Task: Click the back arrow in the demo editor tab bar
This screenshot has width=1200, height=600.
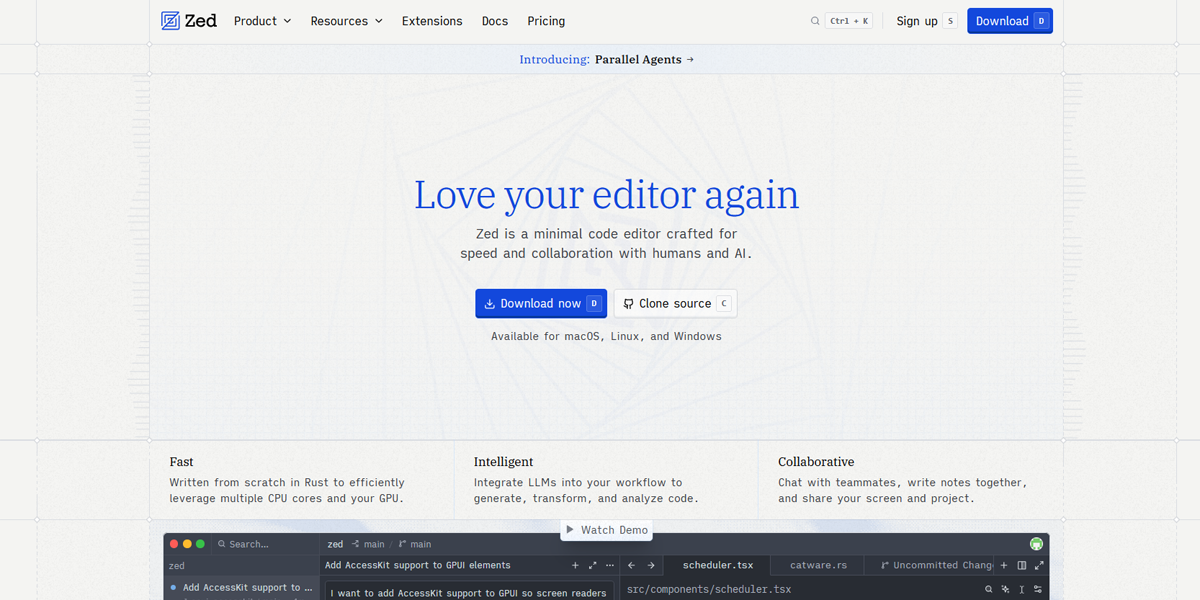Action: pyautogui.click(x=632, y=565)
